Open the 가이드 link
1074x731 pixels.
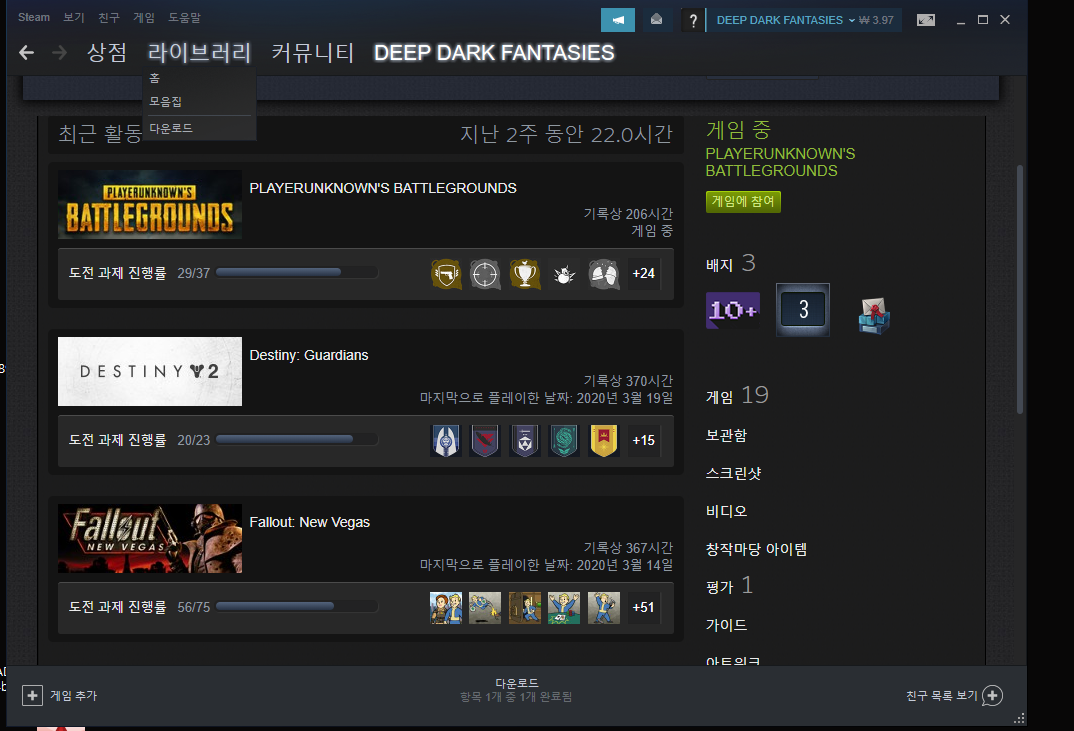[727, 625]
